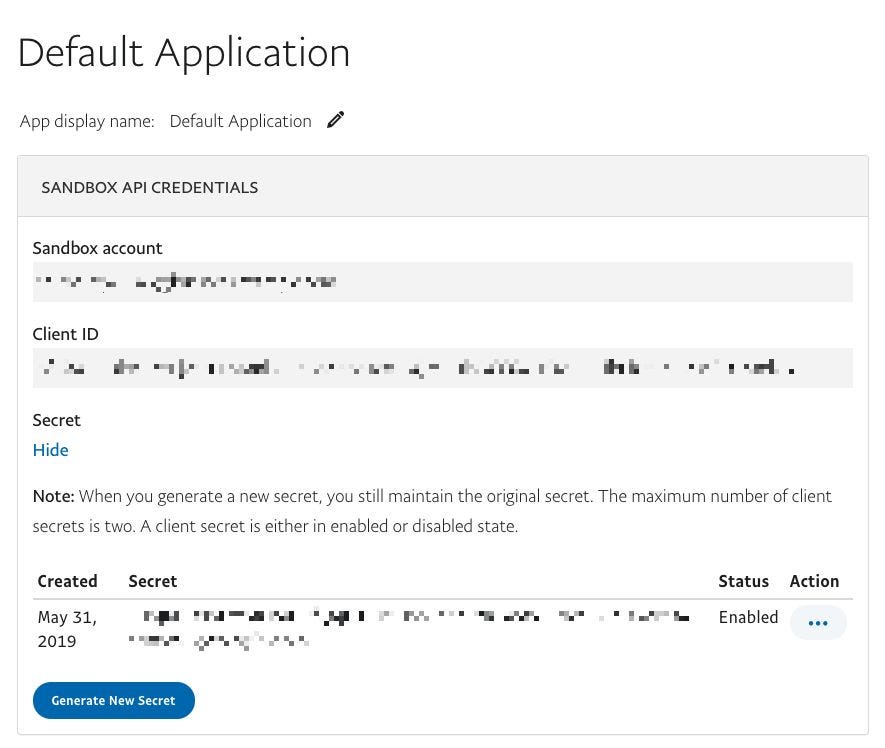
Task: Click the Status column header
Action: pos(743,581)
